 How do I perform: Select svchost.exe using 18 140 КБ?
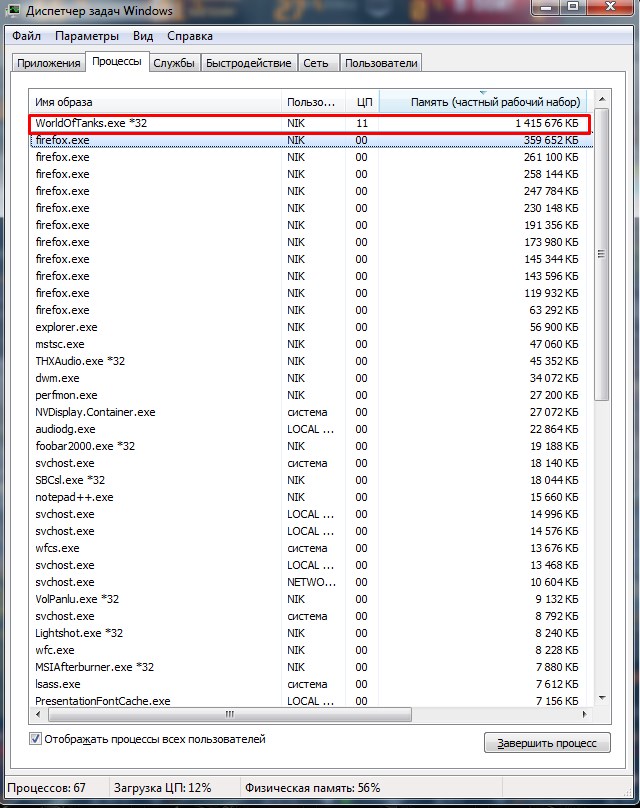[x=310, y=463]
